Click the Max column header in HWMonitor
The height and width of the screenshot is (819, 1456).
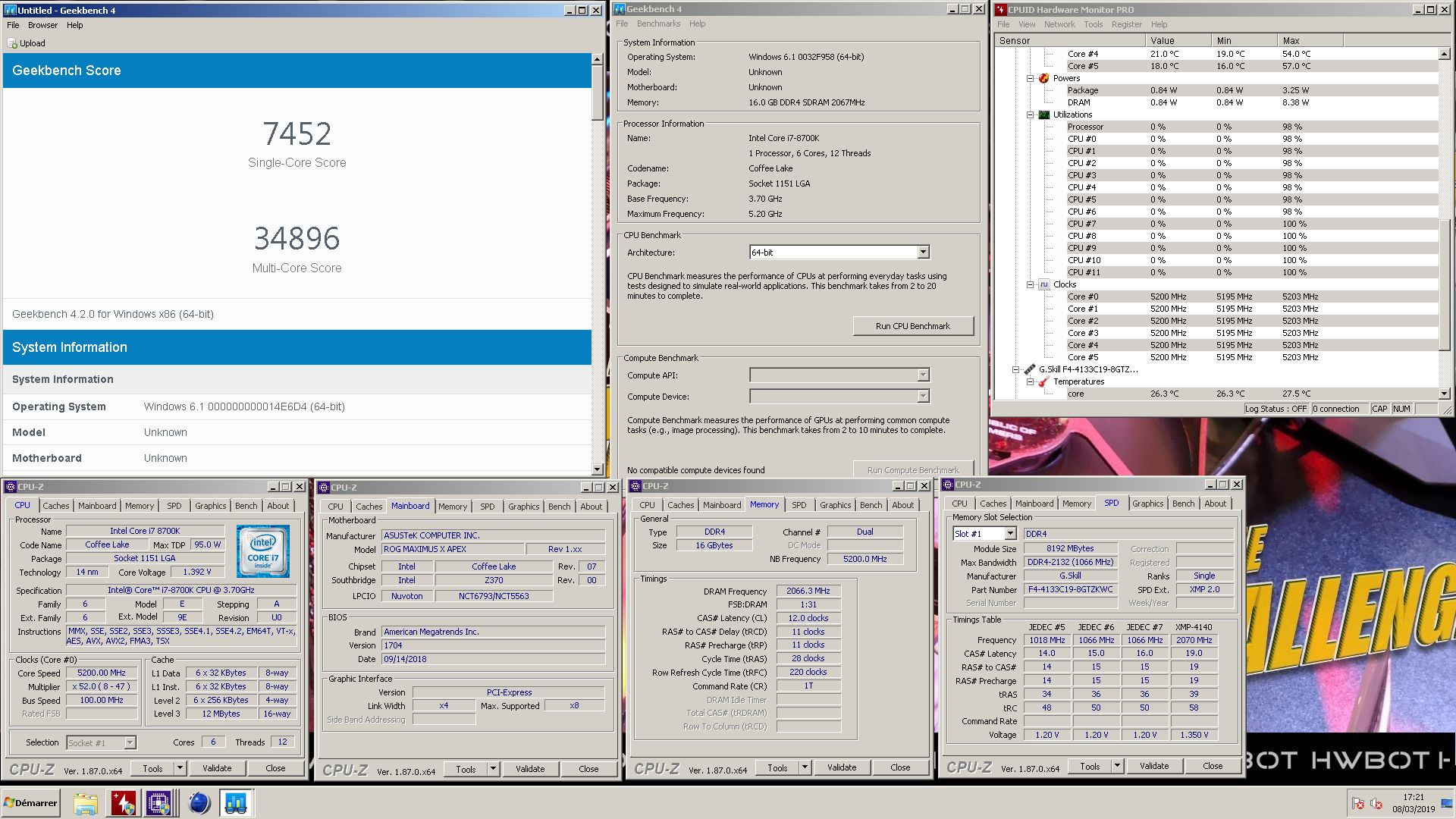point(1310,41)
